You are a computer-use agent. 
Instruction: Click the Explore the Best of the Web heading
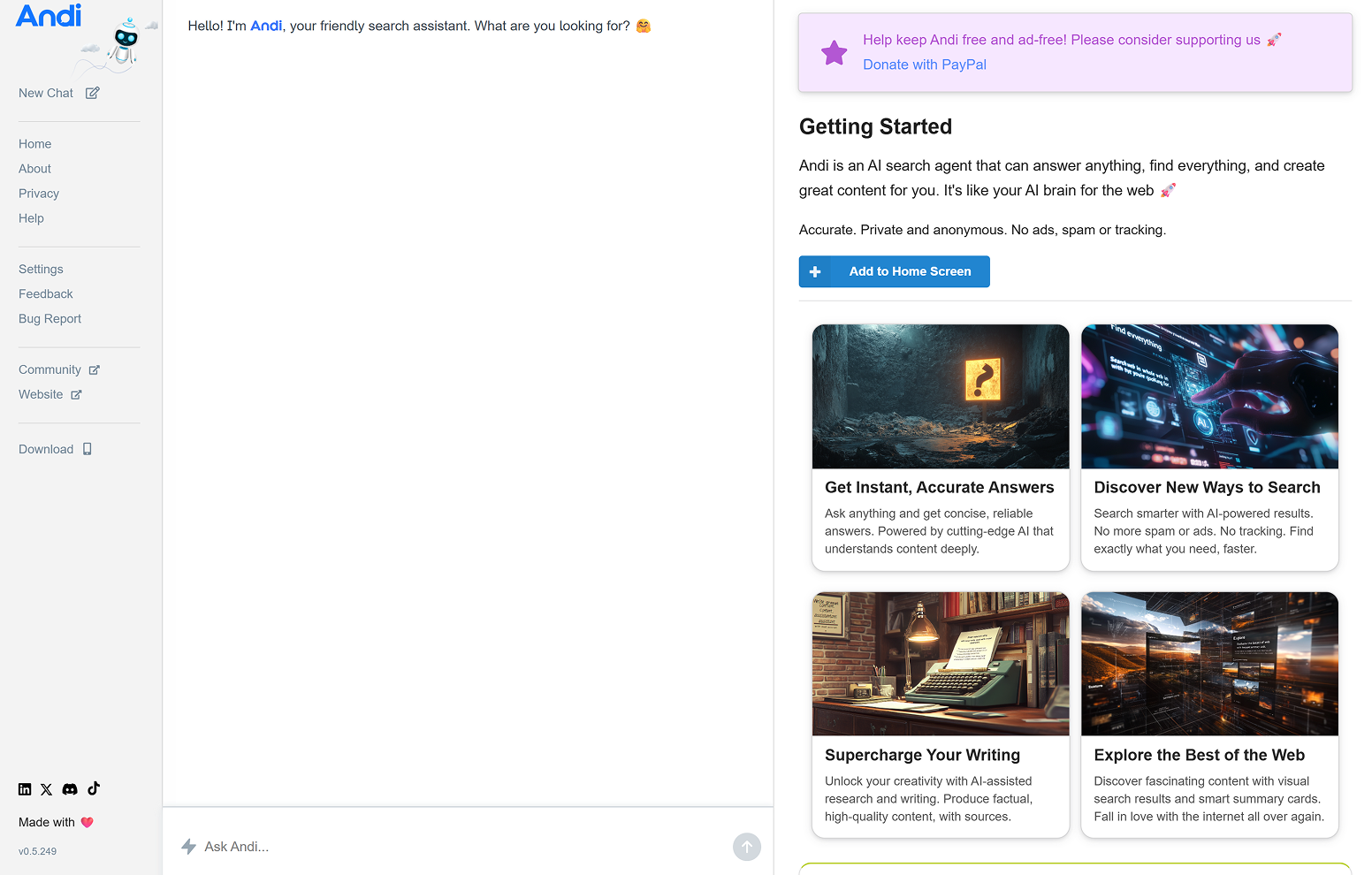pyautogui.click(x=1199, y=755)
